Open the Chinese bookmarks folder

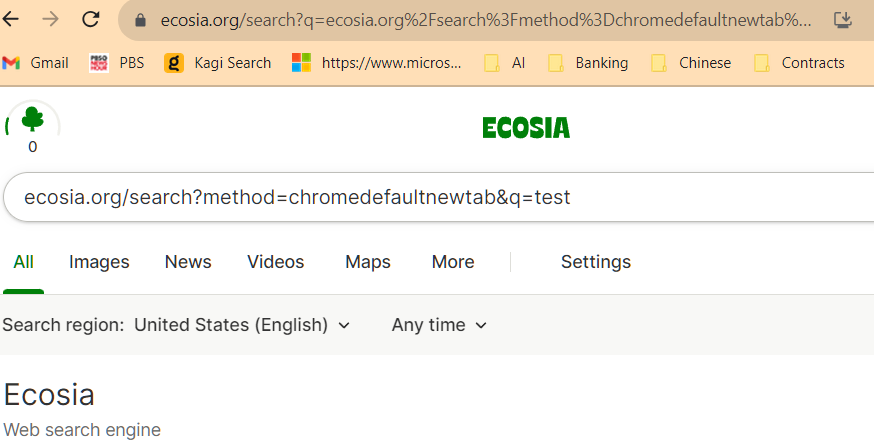(691, 63)
